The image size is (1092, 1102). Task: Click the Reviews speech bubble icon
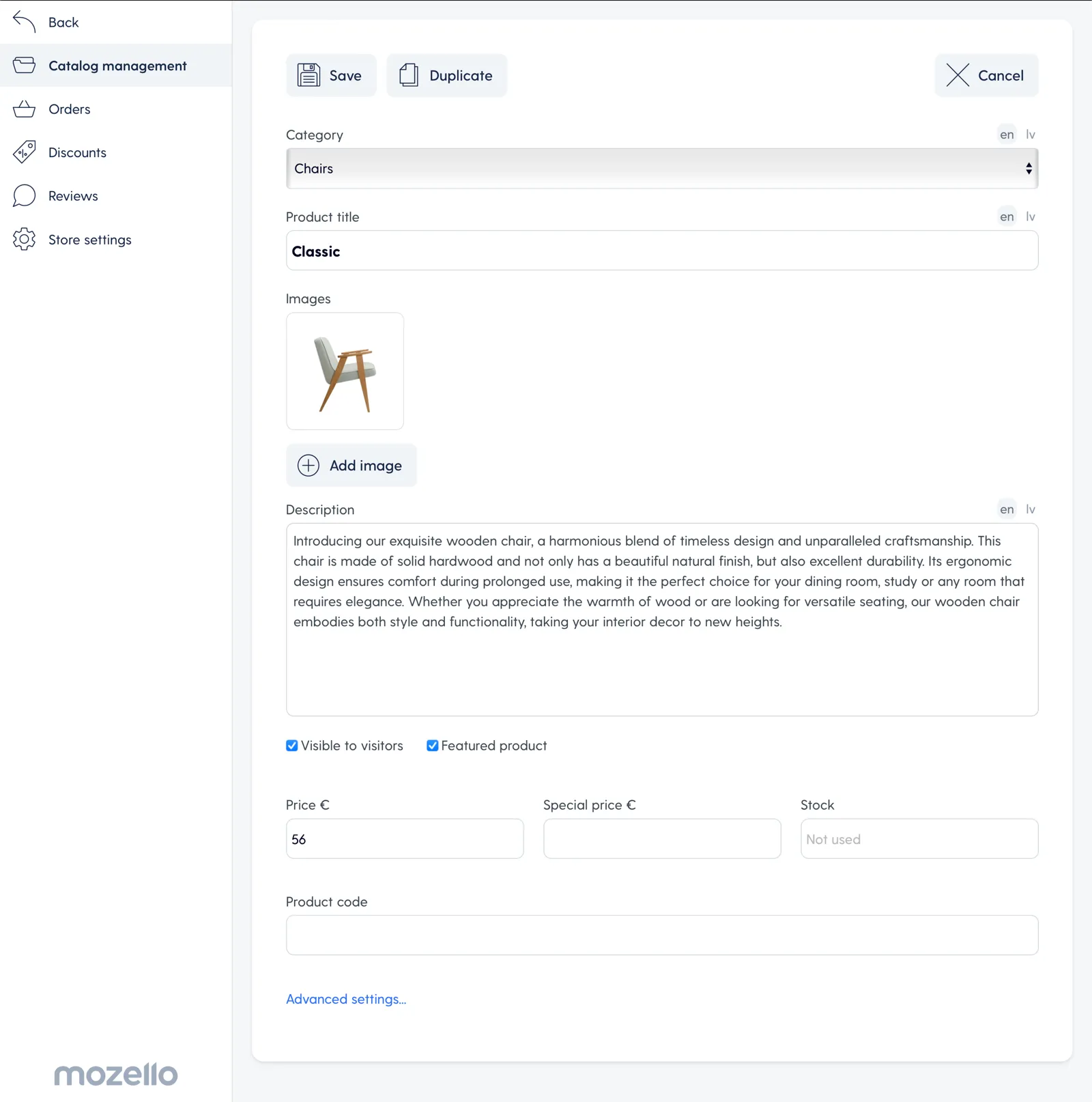pyautogui.click(x=24, y=196)
